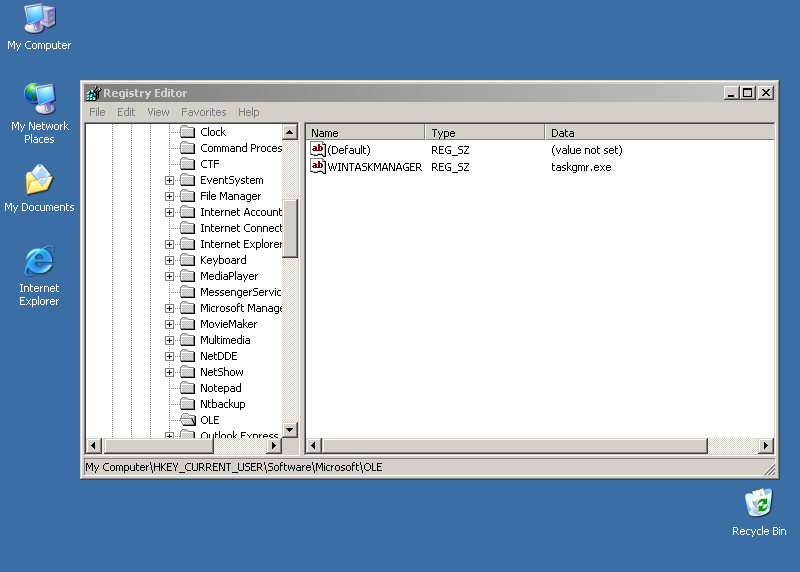Select the NetShow key label
This screenshot has height=572, width=800.
[x=221, y=372]
